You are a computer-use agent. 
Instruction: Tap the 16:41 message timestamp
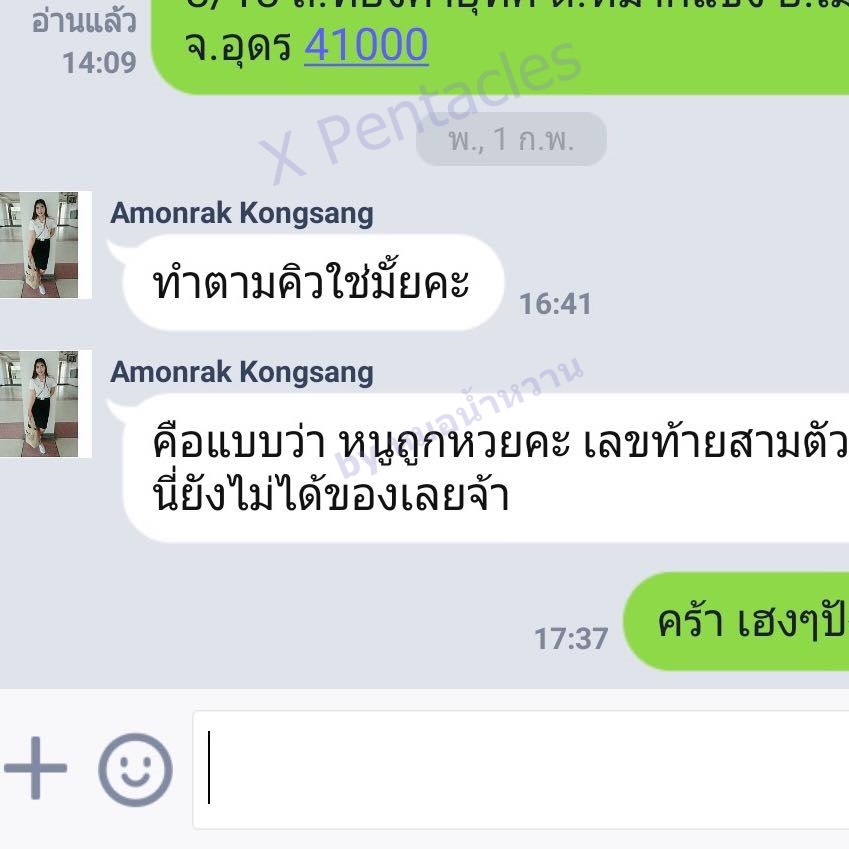coord(555,304)
